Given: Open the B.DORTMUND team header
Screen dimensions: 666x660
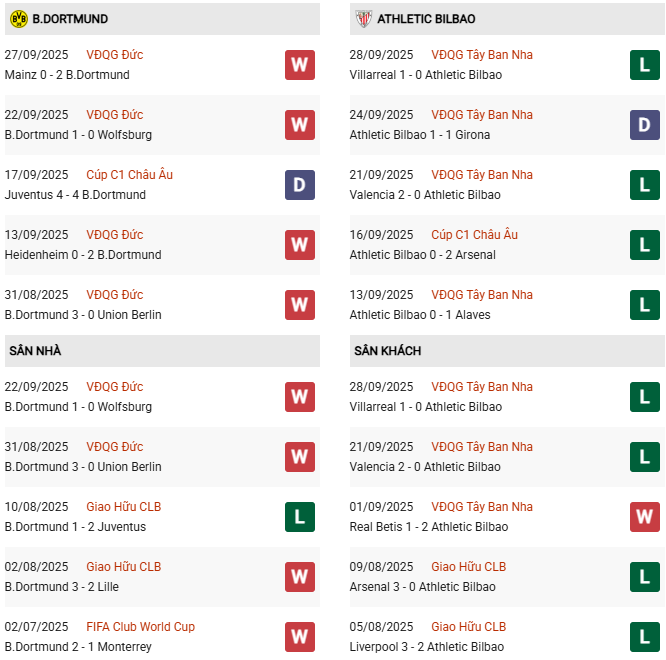Looking at the screenshot, I should pos(70,19).
